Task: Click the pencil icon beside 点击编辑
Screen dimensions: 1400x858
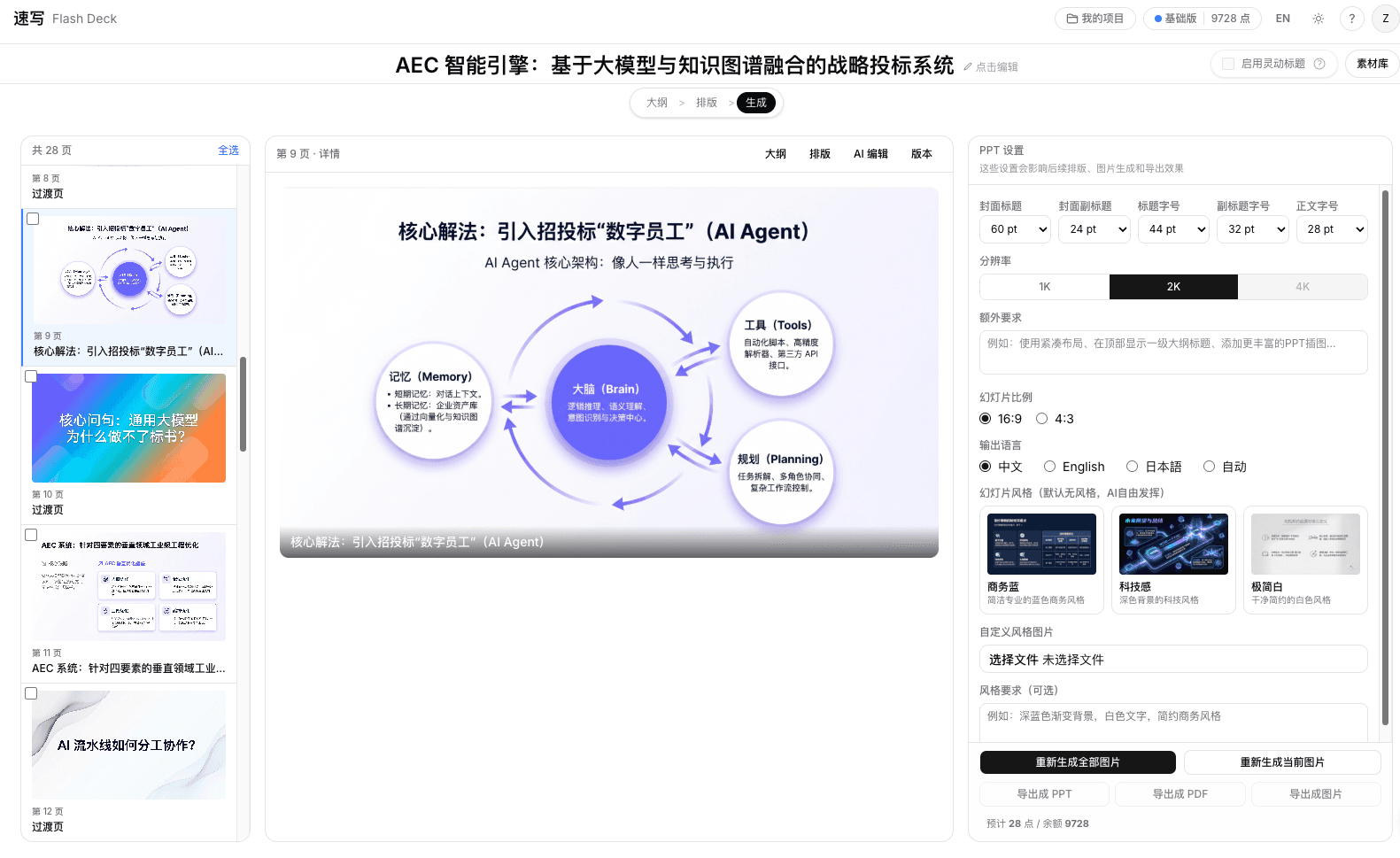Action: tap(968, 67)
